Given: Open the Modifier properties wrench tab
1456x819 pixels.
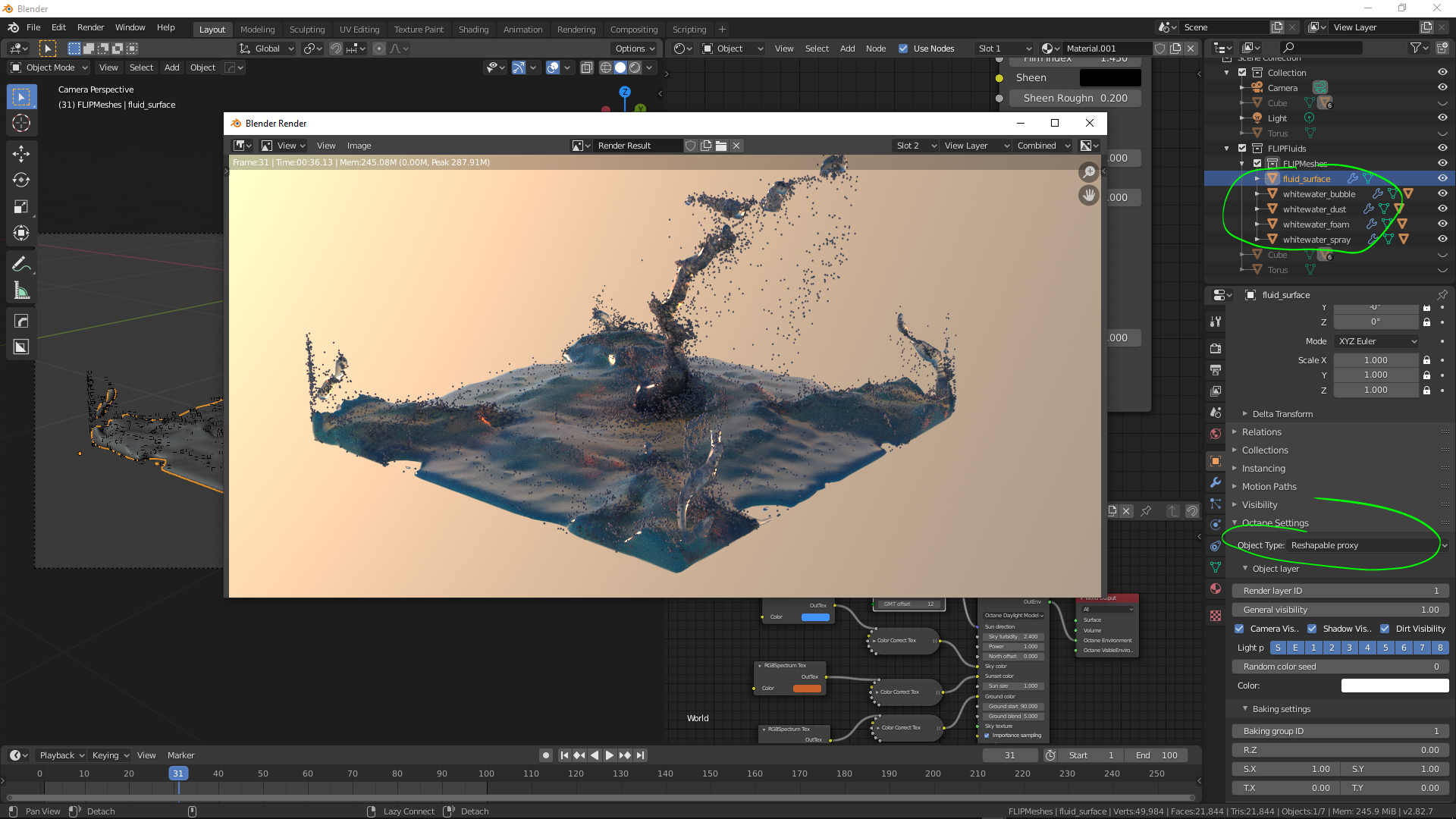Looking at the screenshot, I should (1216, 482).
